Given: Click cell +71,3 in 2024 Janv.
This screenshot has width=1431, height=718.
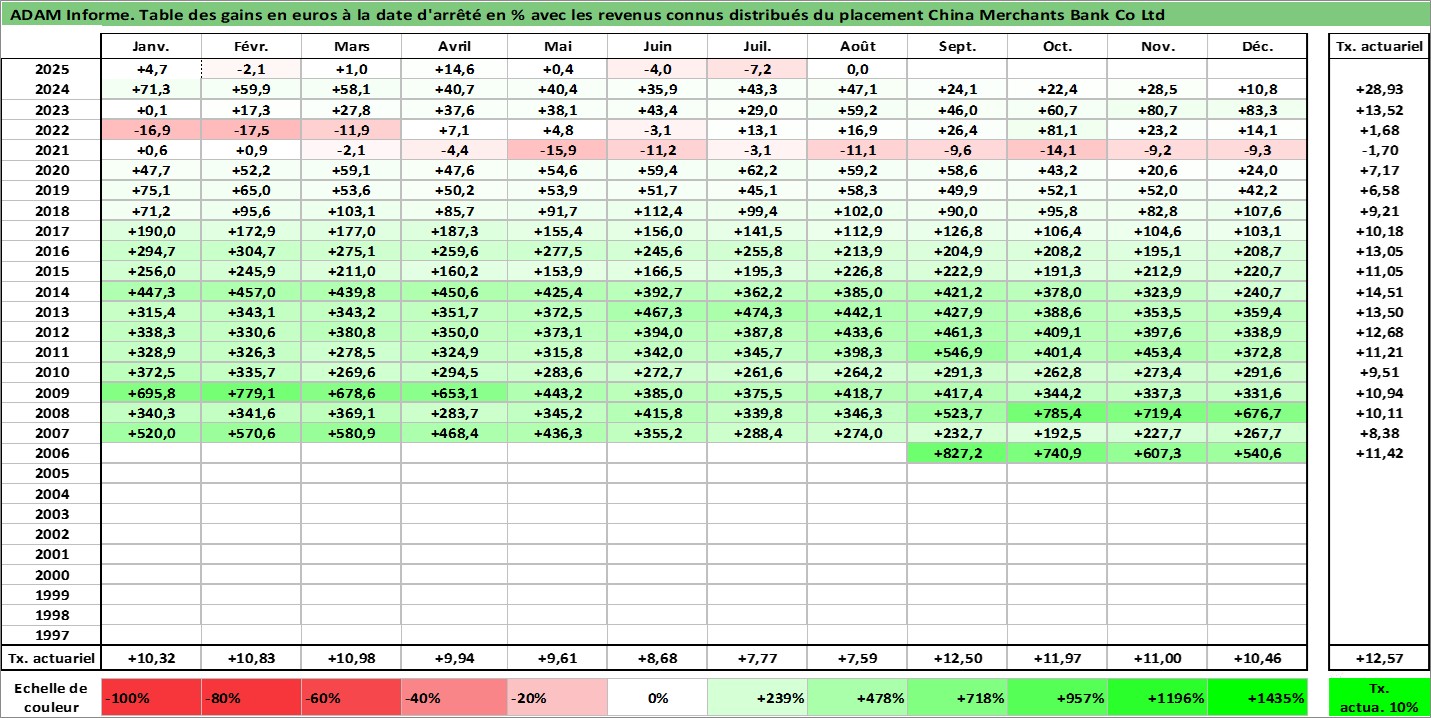Looking at the screenshot, I should [152, 89].
